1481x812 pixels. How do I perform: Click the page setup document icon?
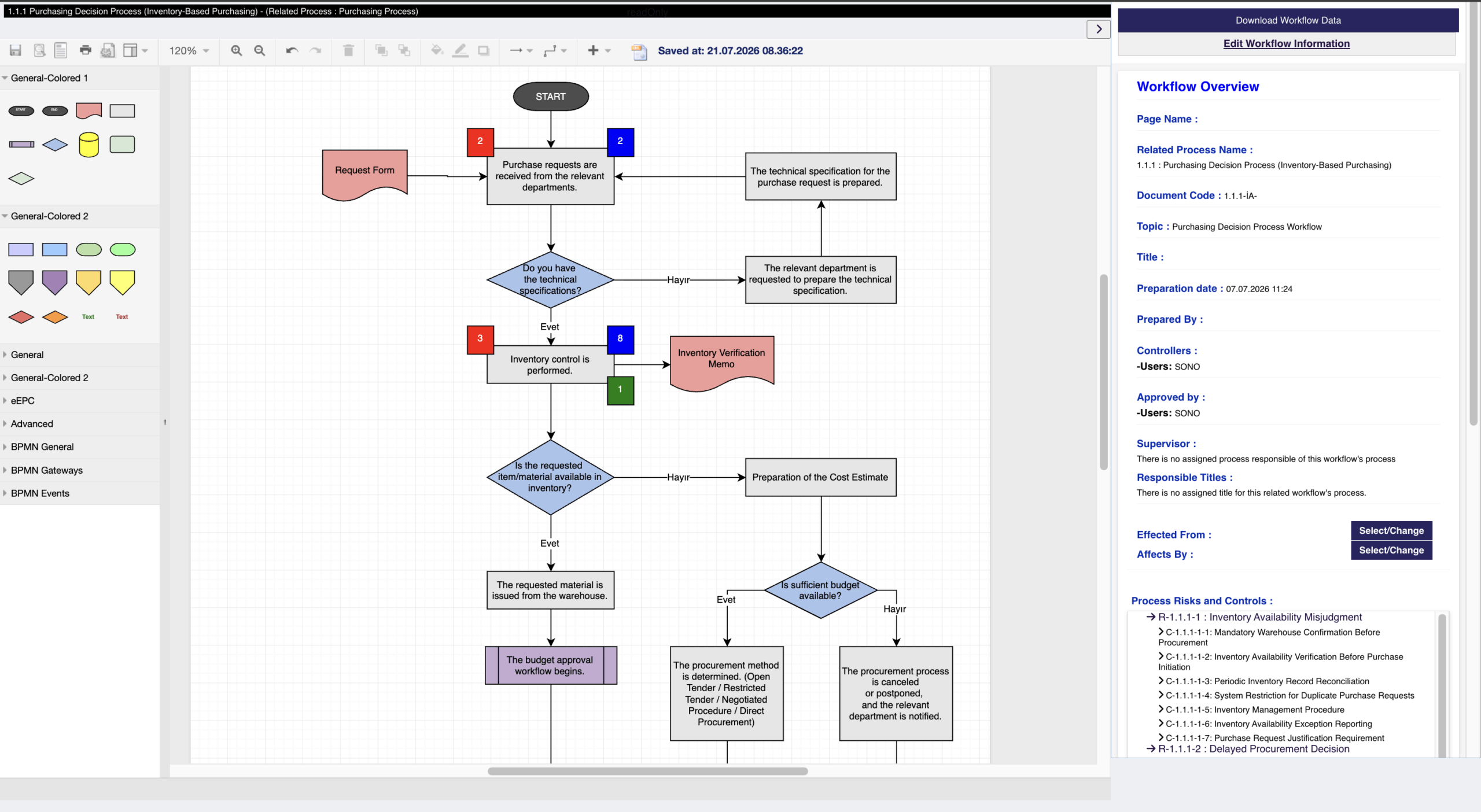[x=61, y=51]
